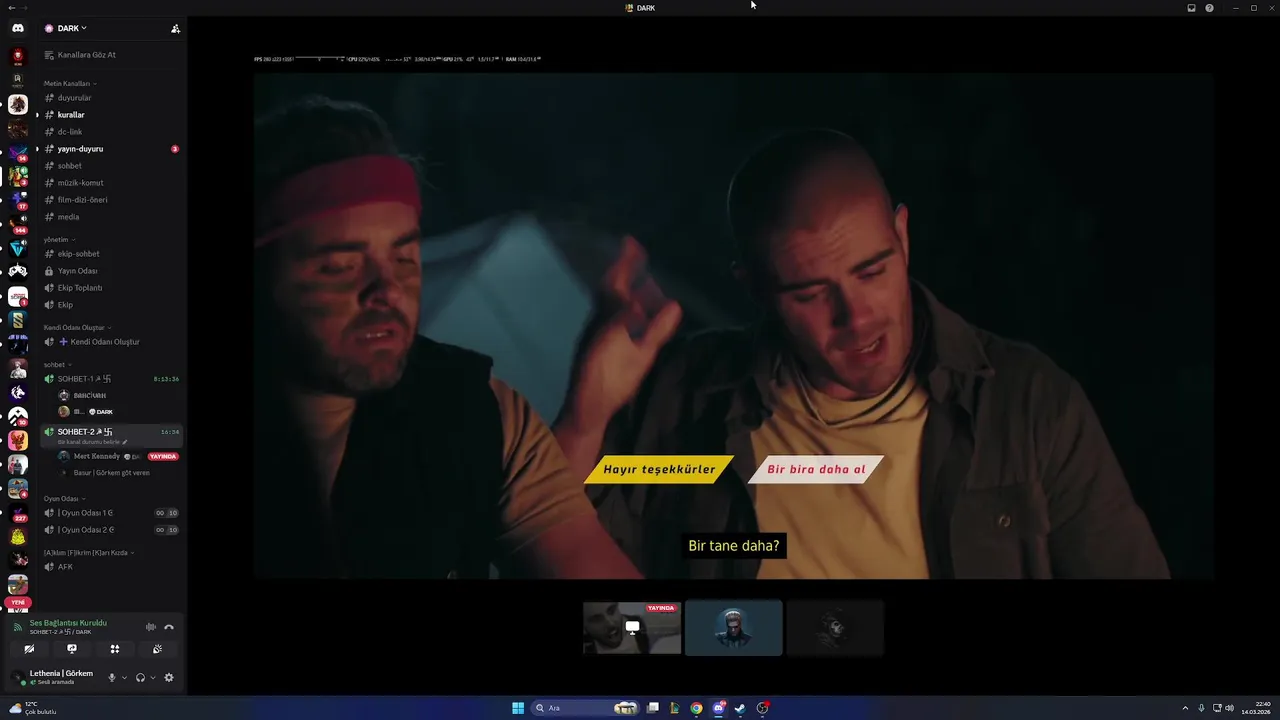This screenshot has height=720, width=1280.
Task: Collapse the yönetim category
Action: 59,240
